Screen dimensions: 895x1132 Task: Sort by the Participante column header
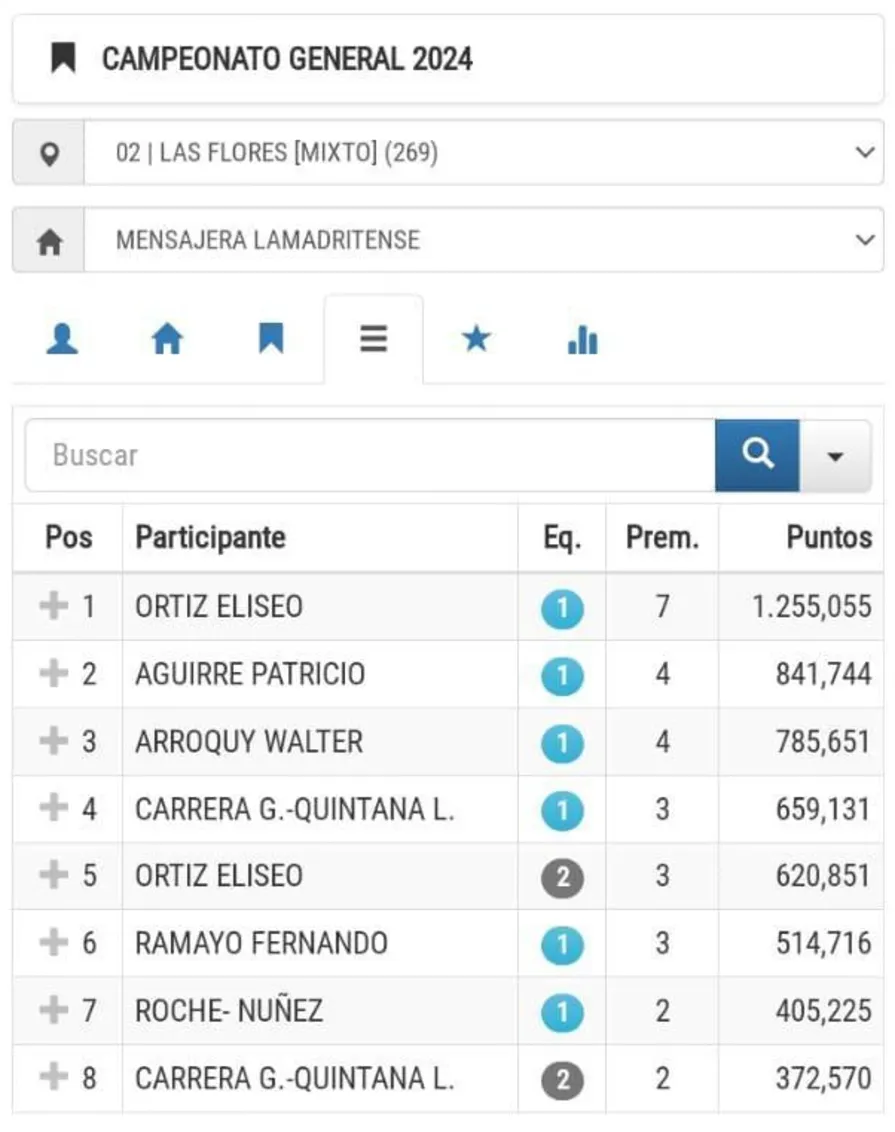[x=210, y=537]
